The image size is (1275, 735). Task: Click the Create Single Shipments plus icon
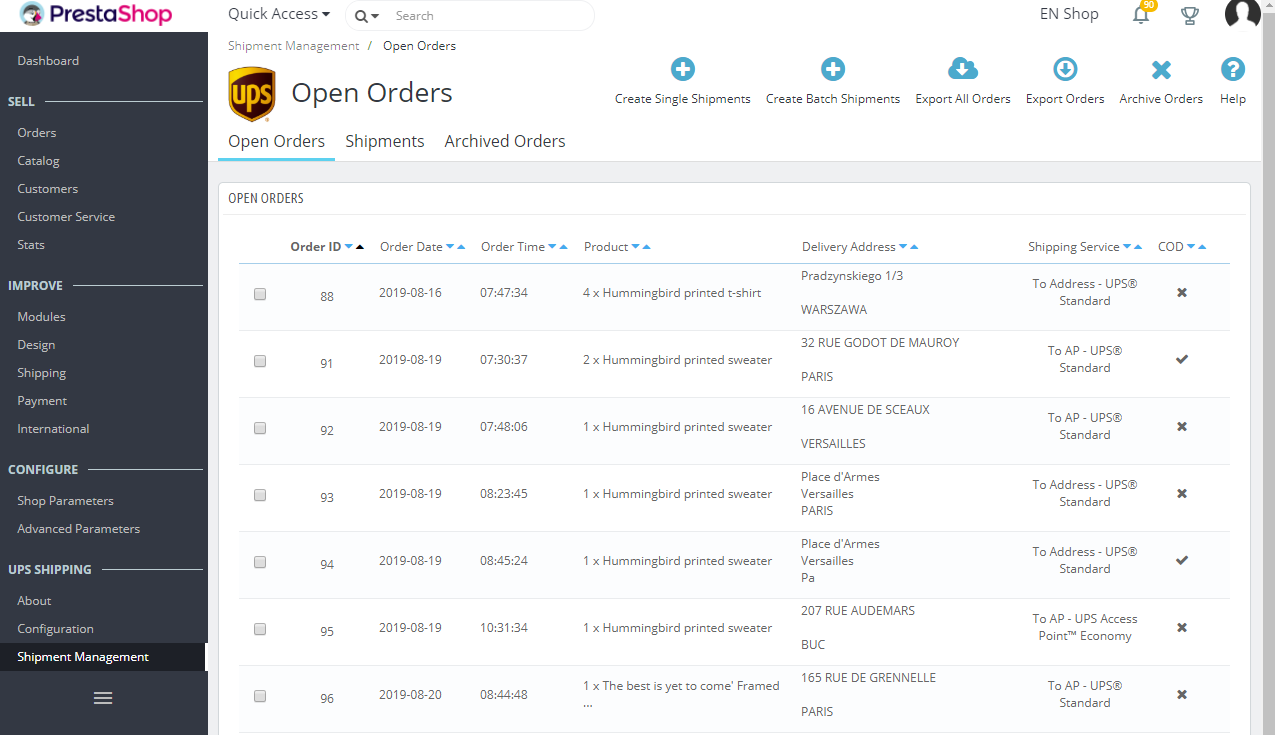pyautogui.click(x=683, y=69)
